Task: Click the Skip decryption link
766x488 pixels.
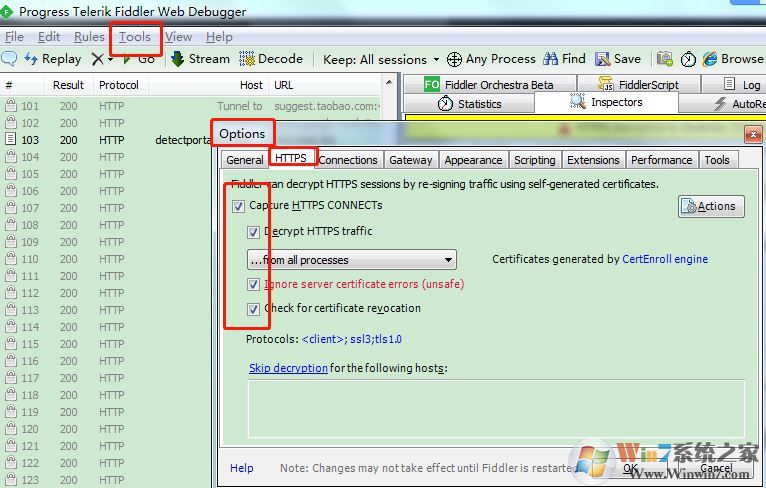Action: click(288, 368)
